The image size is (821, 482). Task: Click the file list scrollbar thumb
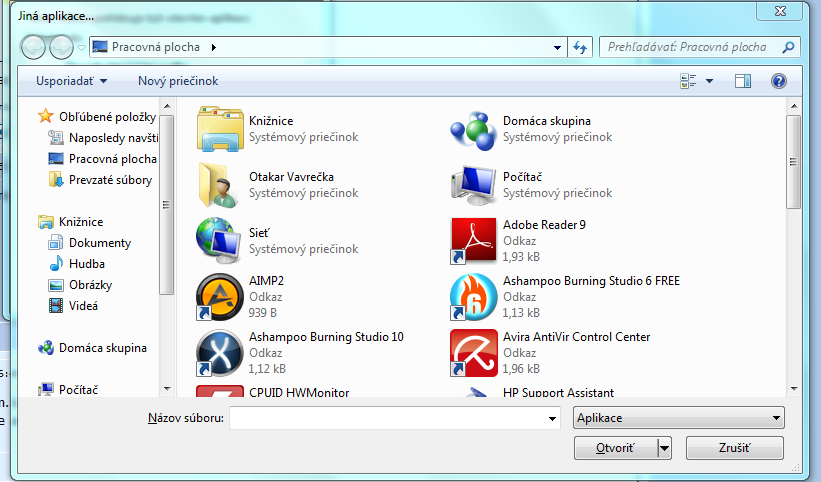click(x=794, y=162)
